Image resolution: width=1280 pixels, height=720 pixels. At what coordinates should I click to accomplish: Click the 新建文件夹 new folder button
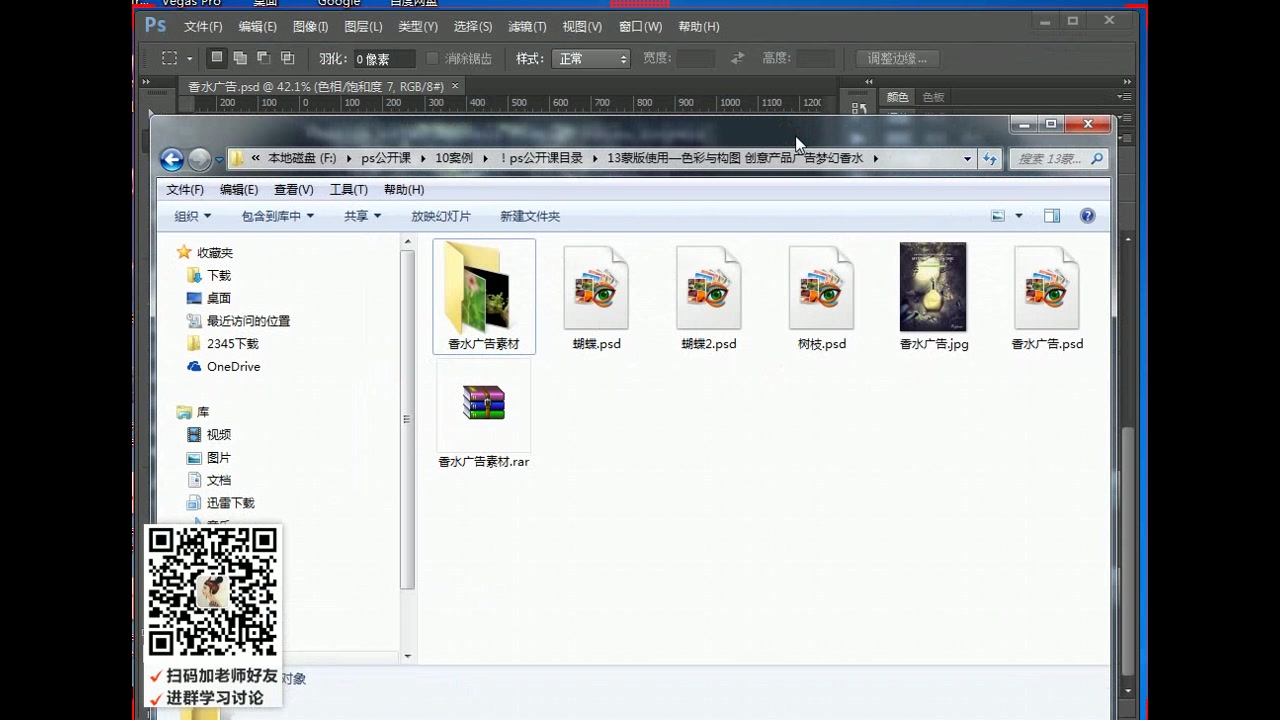(x=530, y=216)
